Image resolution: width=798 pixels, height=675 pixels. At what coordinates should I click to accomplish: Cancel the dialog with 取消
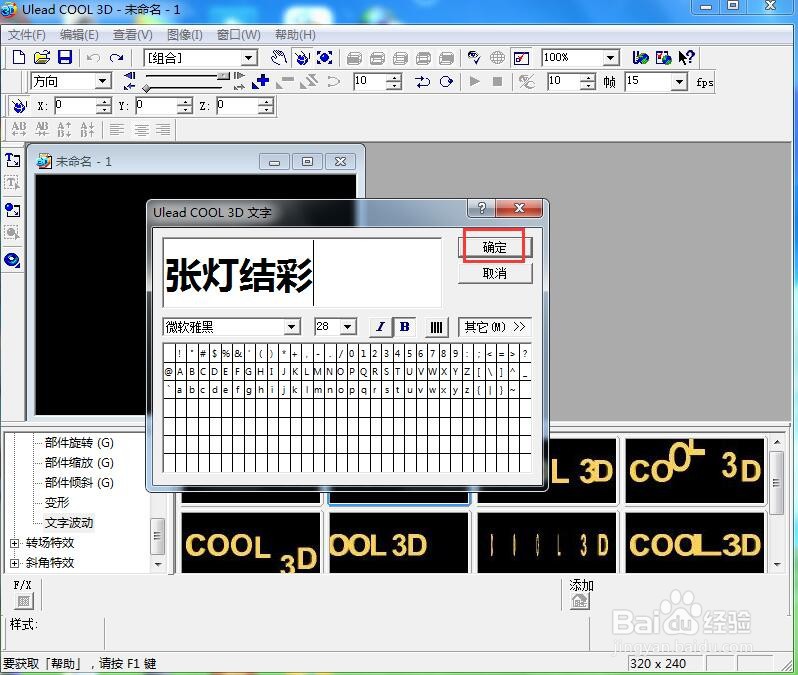(495, 273)
